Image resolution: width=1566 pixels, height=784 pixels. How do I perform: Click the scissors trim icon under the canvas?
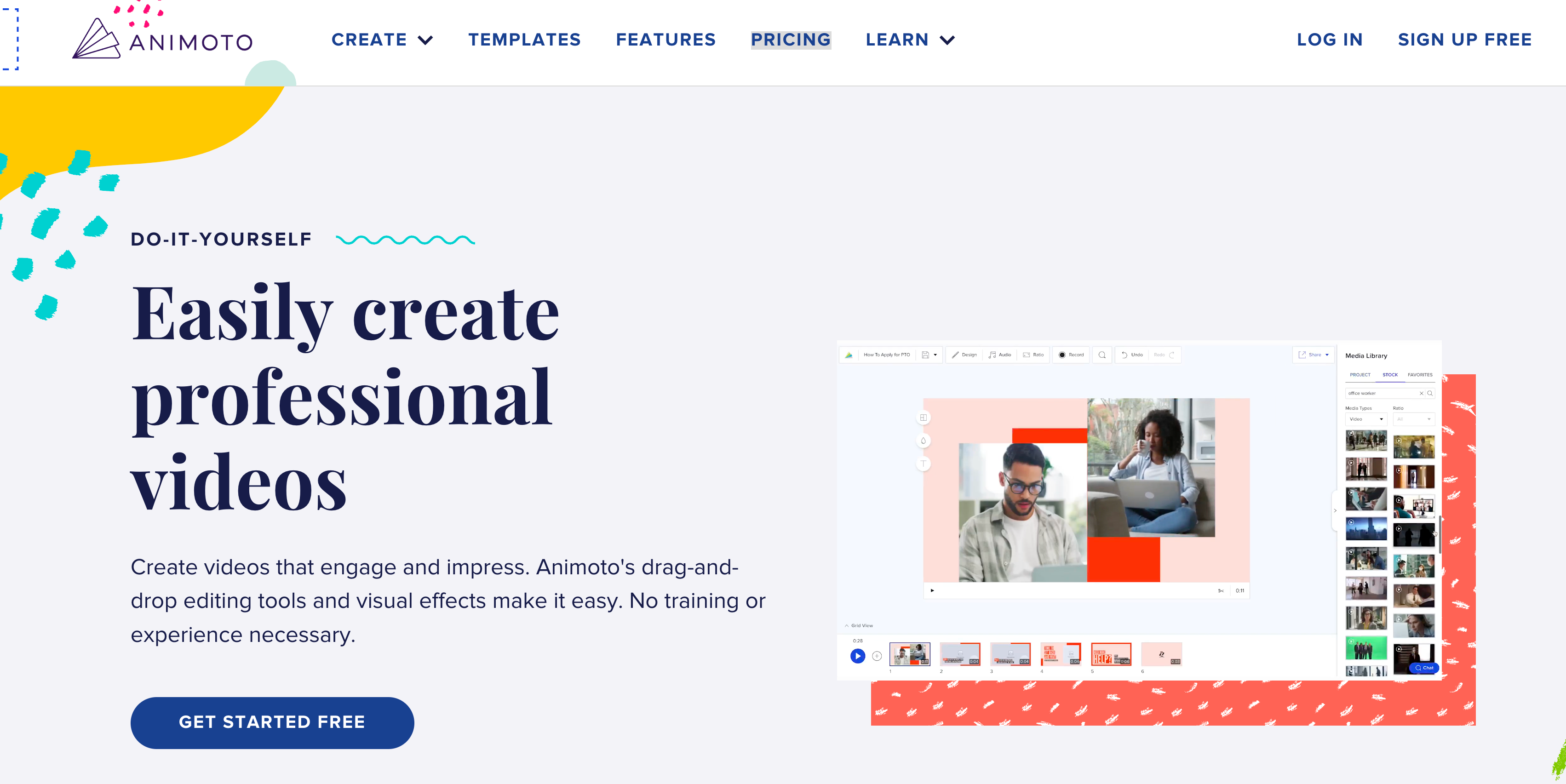tap(1221, 591)
